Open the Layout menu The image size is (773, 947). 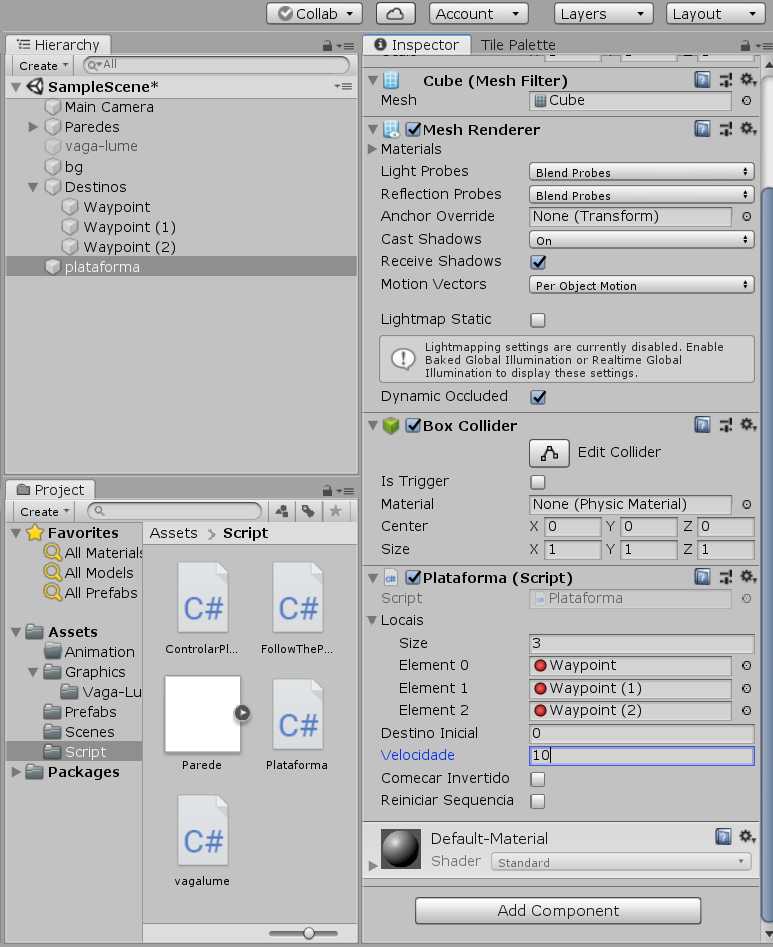click(x=716, y=13)
